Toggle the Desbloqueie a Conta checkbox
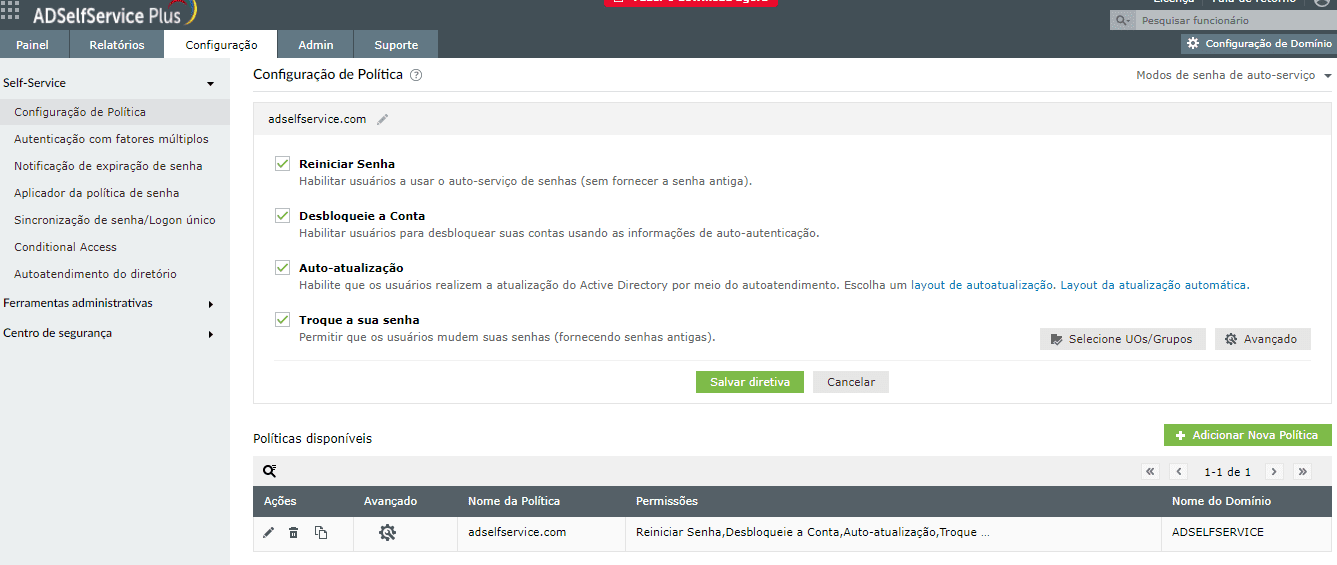The width and height of the screenshot is (1337, 565). point(282,216)
